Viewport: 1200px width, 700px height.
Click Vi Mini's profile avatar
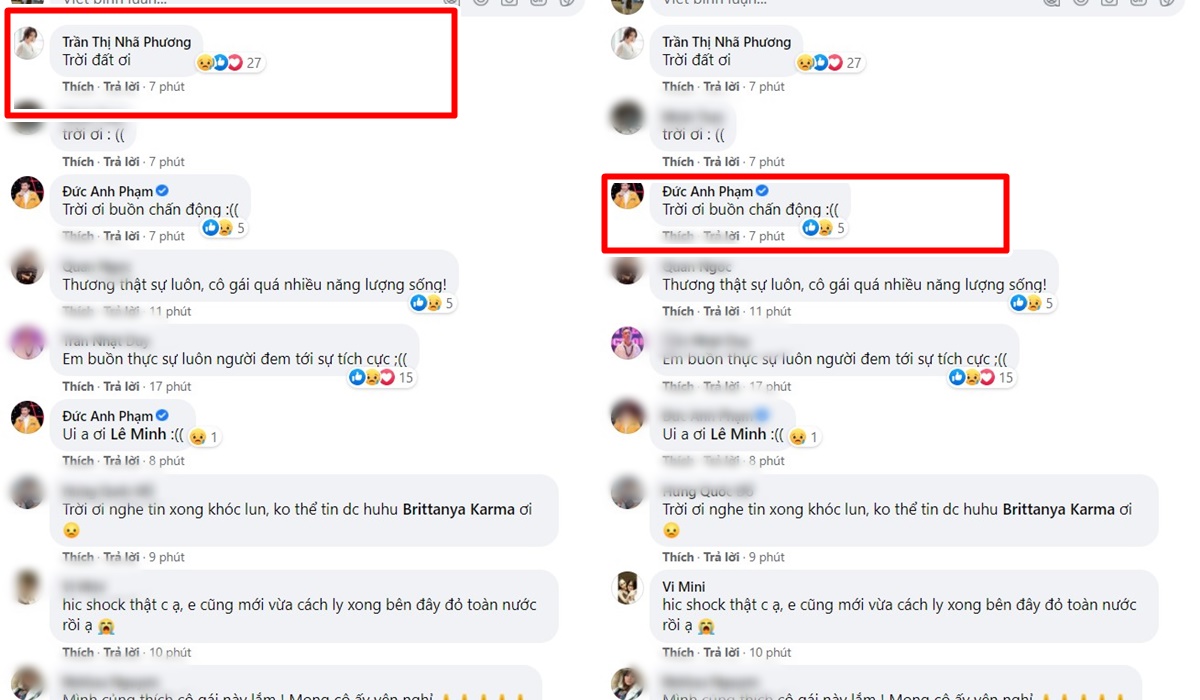[x=627, y=588]
